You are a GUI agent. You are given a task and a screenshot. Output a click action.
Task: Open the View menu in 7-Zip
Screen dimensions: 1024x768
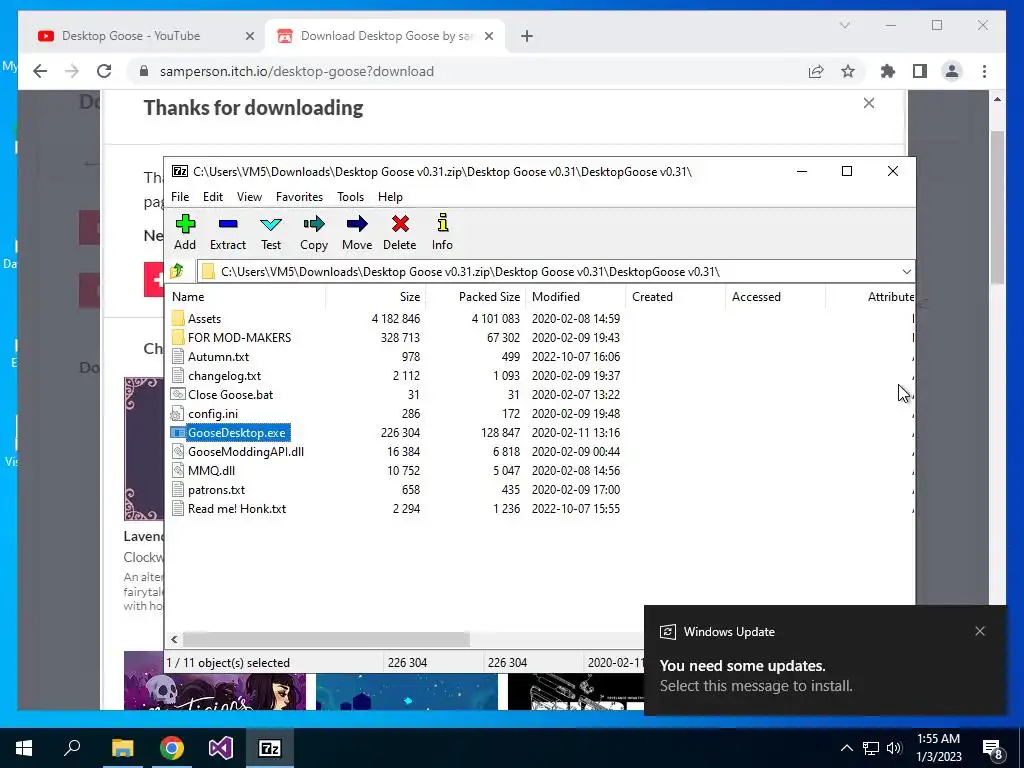click(249, 197)
